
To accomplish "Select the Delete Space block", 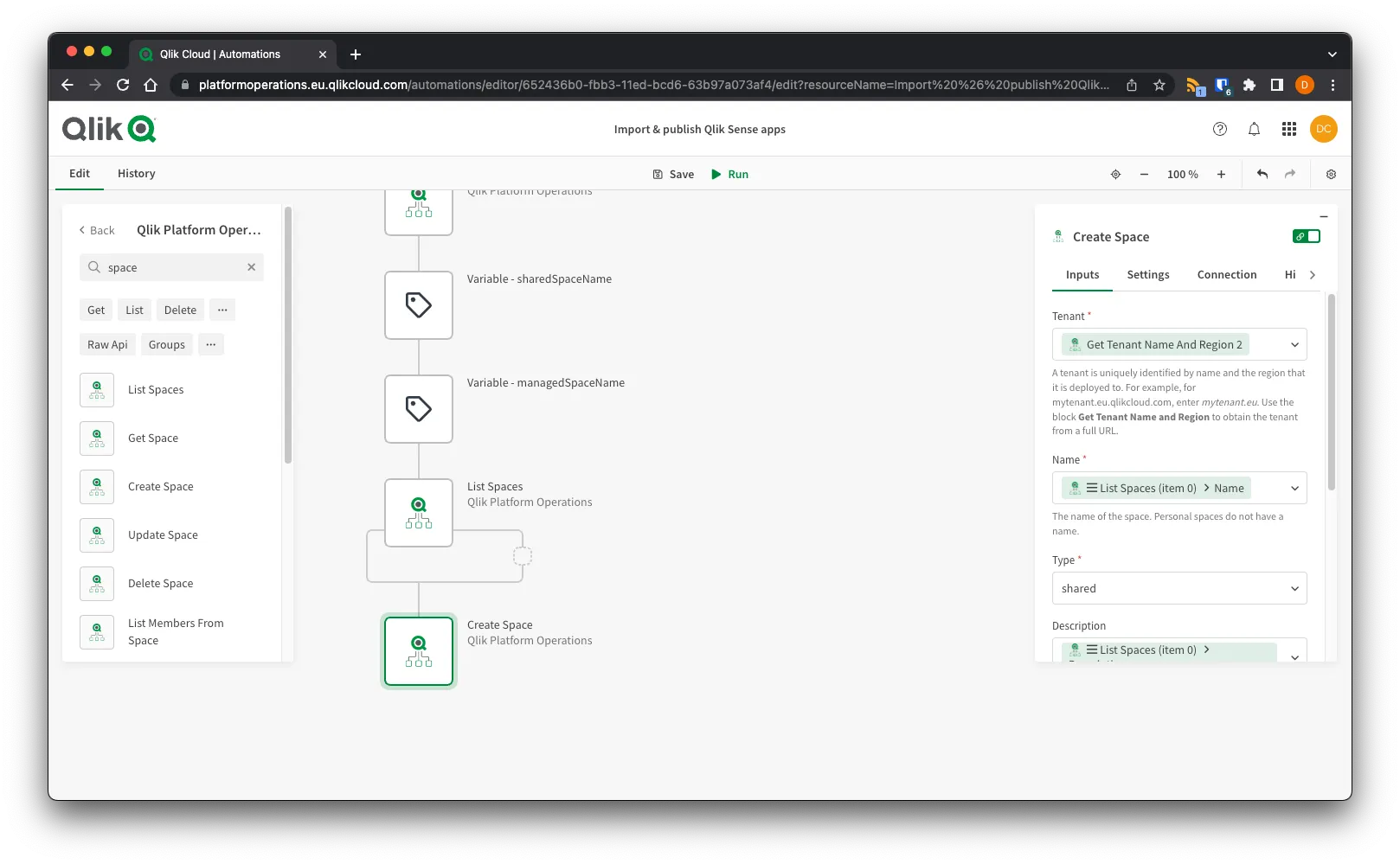I will pos(160,583).
